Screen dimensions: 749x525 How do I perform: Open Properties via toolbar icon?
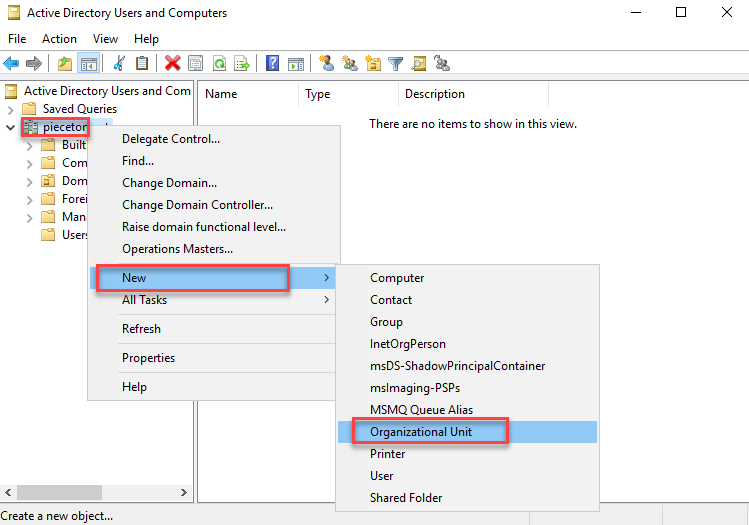coord(195,63)
